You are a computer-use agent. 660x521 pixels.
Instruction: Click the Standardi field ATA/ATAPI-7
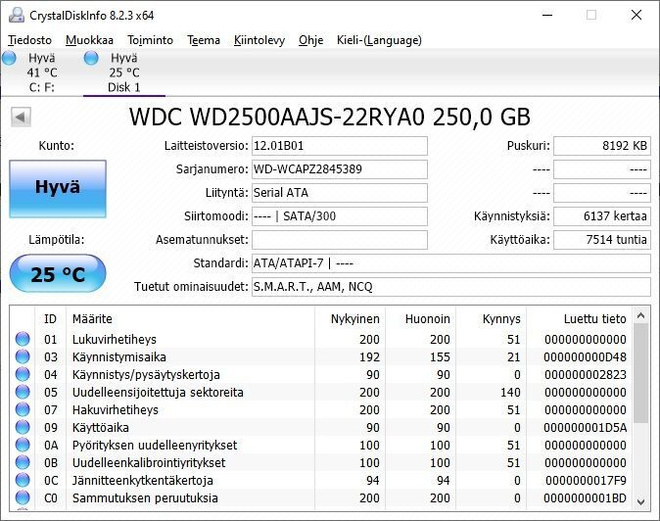451,263
